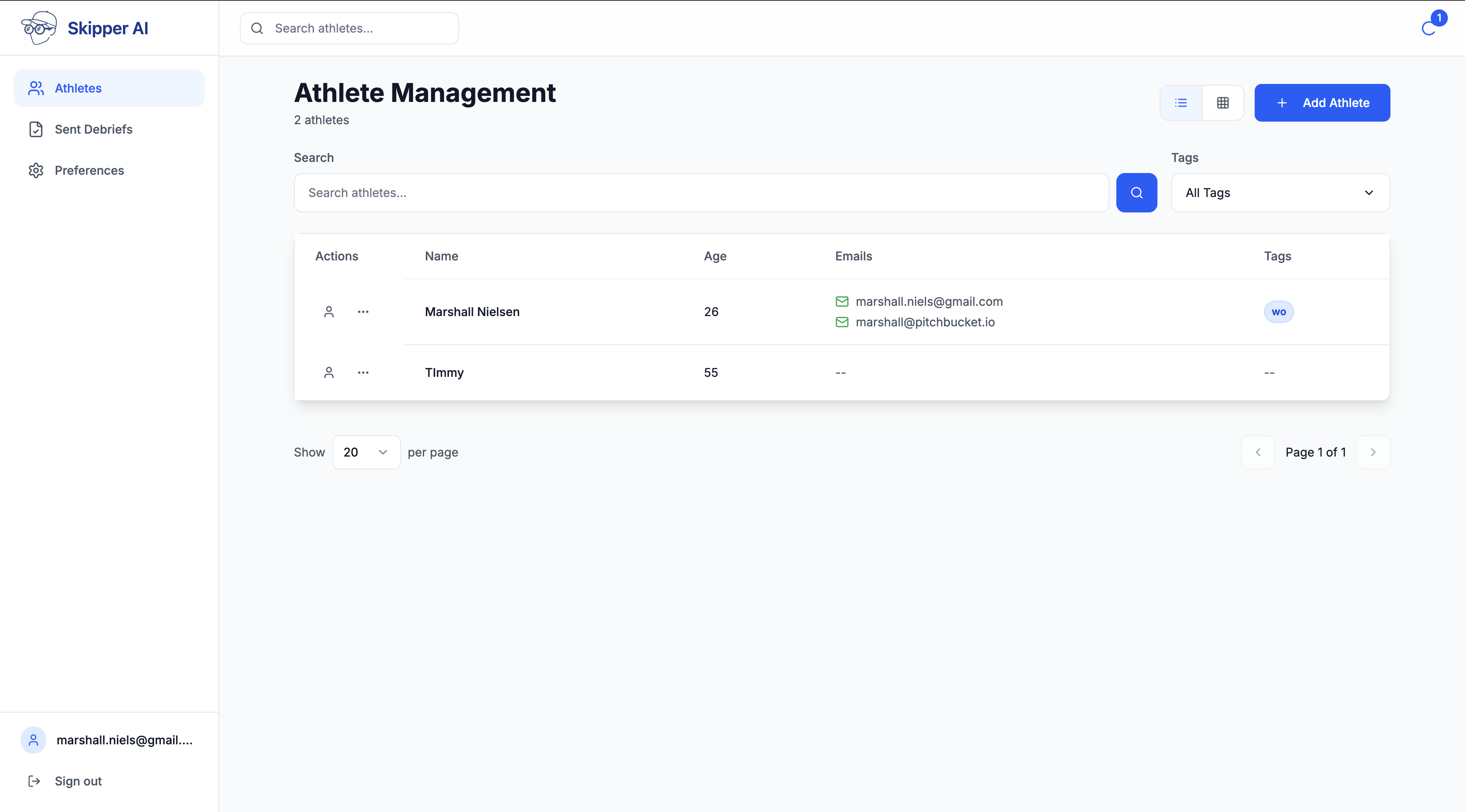The image size is (1465, 812).
Task: Switch to list view layout
Action: [1181, 103]
